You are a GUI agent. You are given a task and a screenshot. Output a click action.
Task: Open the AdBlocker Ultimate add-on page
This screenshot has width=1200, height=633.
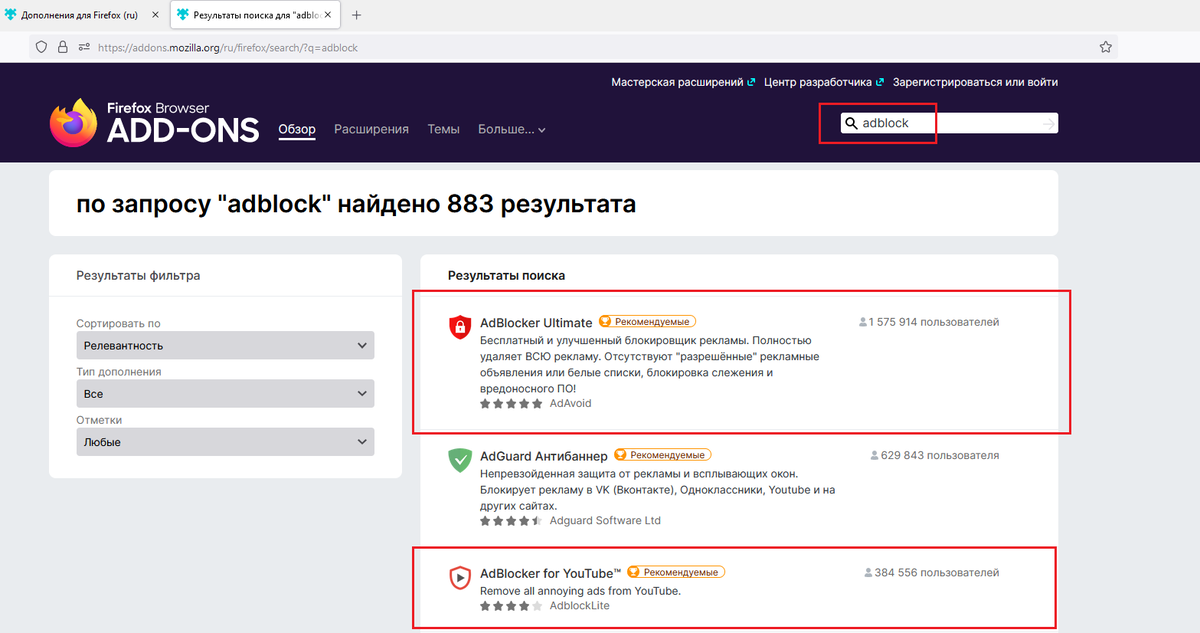pos(537,322)
